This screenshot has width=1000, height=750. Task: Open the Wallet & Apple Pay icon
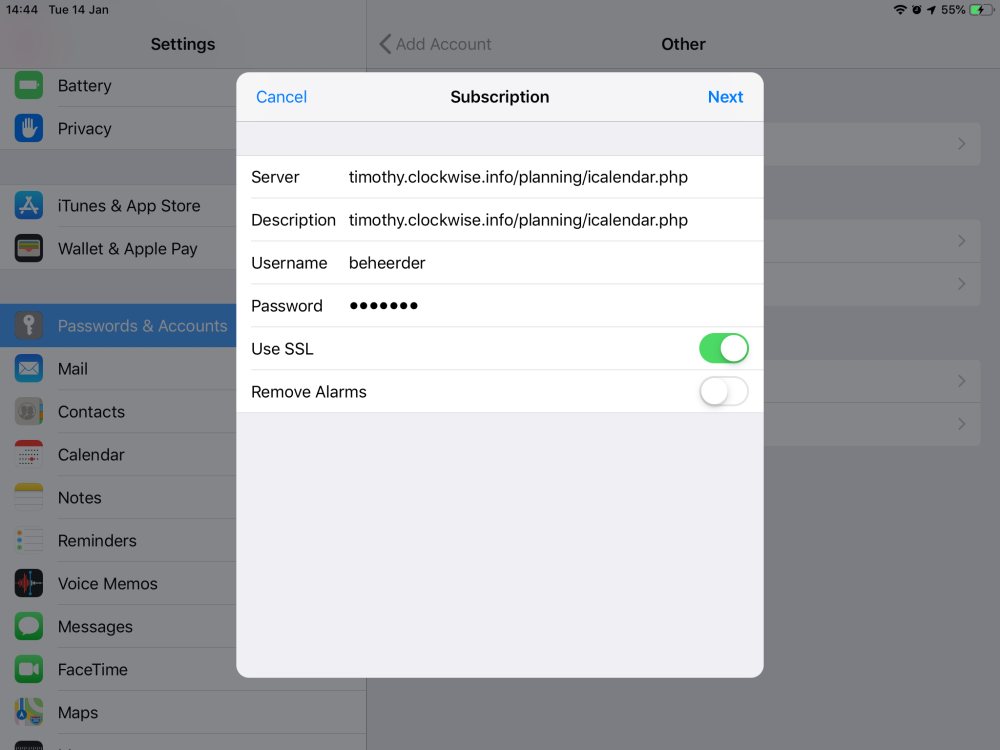(29, 248)
